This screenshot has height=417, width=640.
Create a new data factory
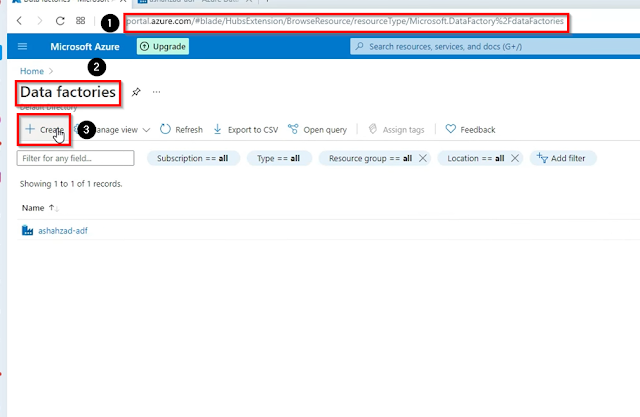(44, 130)
